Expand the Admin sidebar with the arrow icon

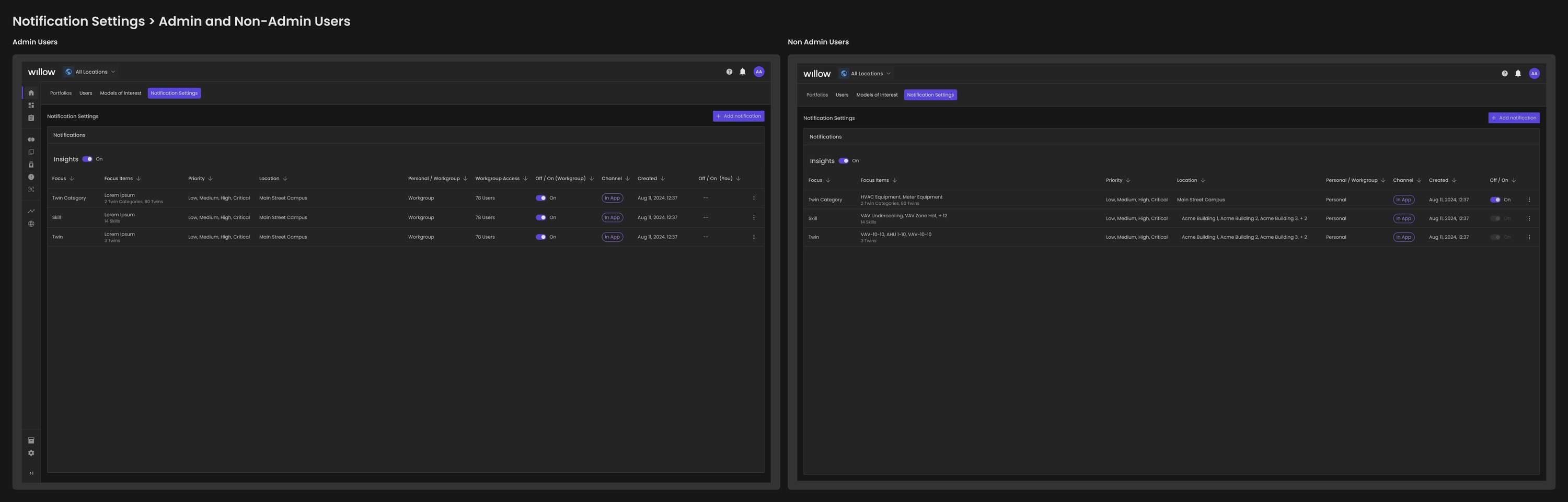(31, 473)
